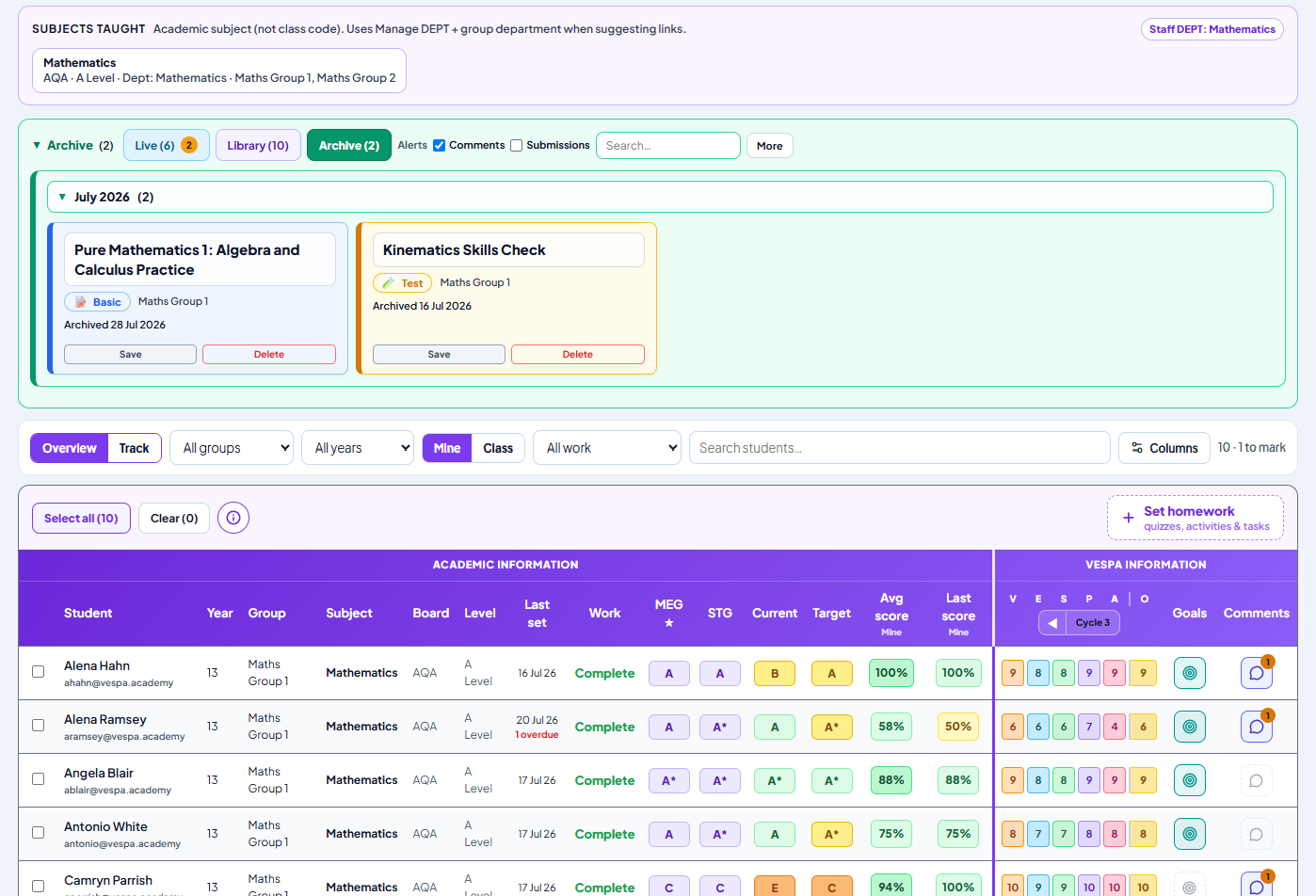Tick the checkbox for Antonio White
This screenshot has height=896, width=1316.
pyautogui.click(x=39, y=833)
